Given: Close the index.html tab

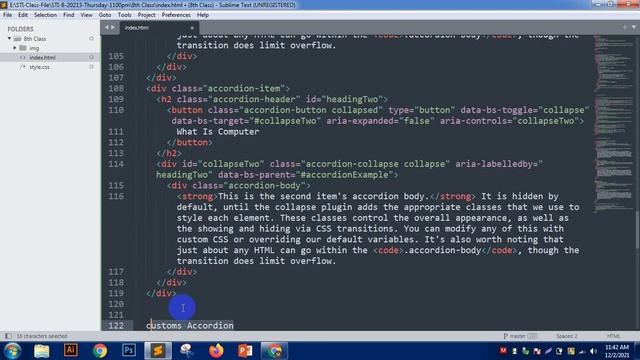Looking at the screenshot, I should tap(192, 28).
